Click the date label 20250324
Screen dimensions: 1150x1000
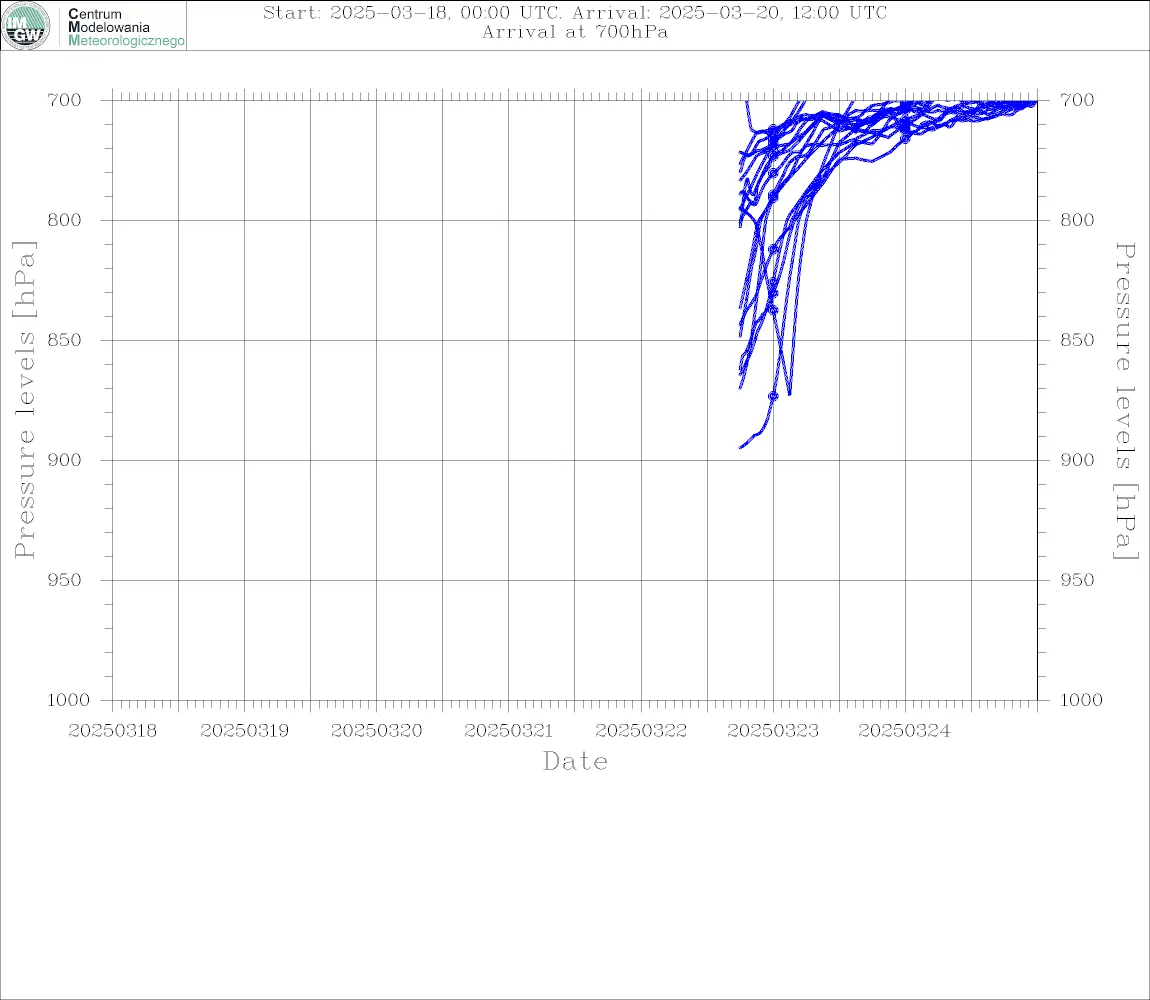click(904, 731)
